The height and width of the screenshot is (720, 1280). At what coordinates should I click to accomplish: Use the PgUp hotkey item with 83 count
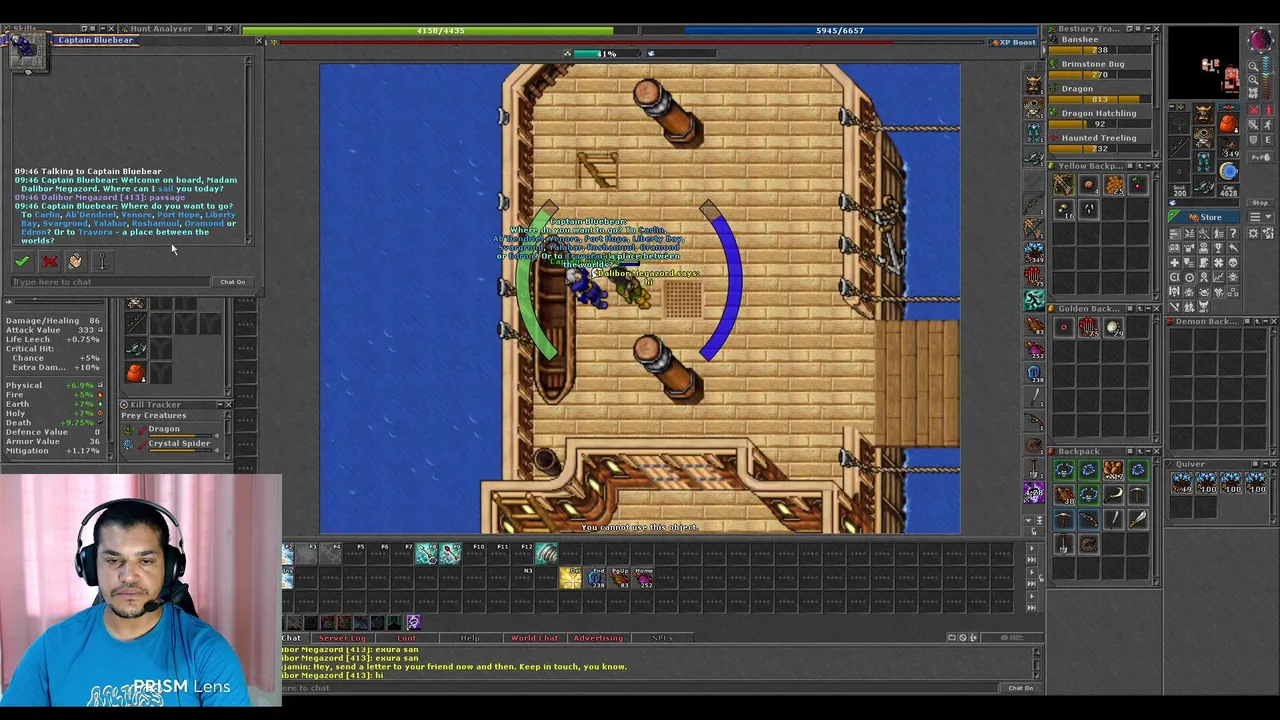(x=620, y=577)
